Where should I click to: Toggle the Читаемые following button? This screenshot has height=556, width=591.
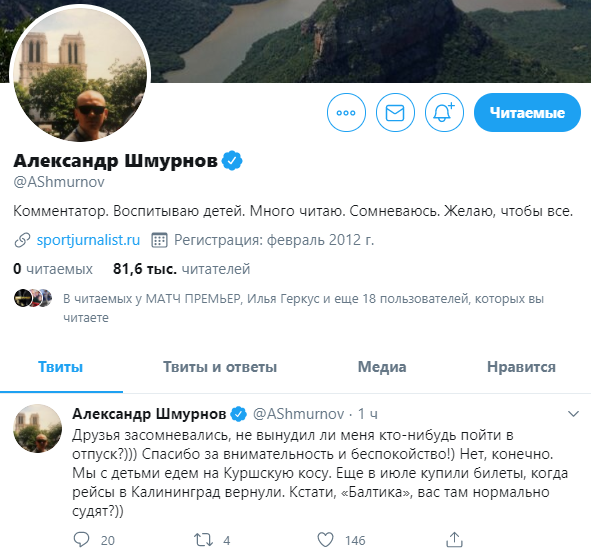527,112
